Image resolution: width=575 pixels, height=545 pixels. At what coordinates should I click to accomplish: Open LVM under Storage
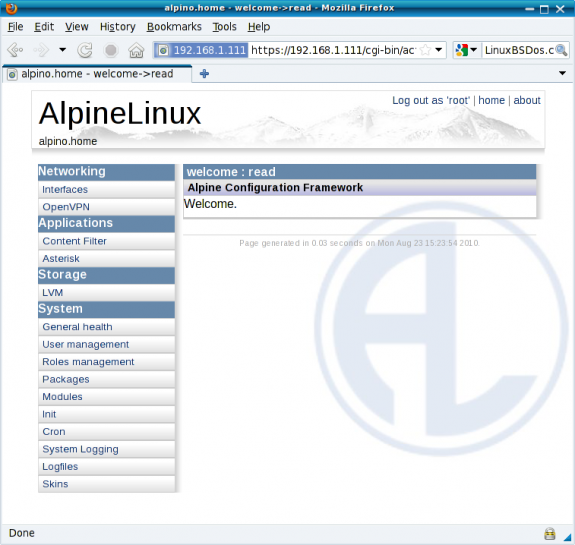tap(106, 293)
